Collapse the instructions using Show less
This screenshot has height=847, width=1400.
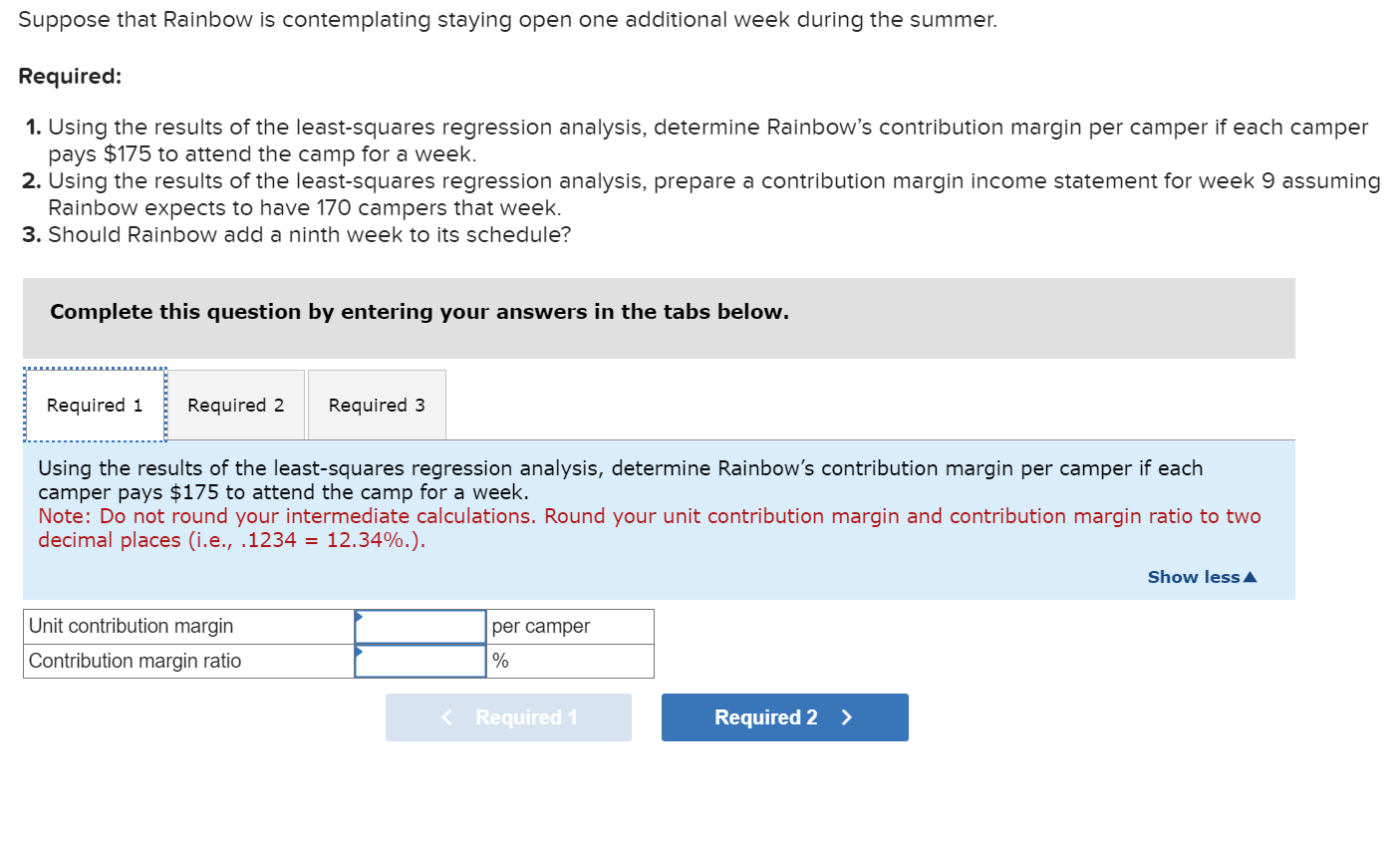pyautogui.click(x=1194, y=576)
